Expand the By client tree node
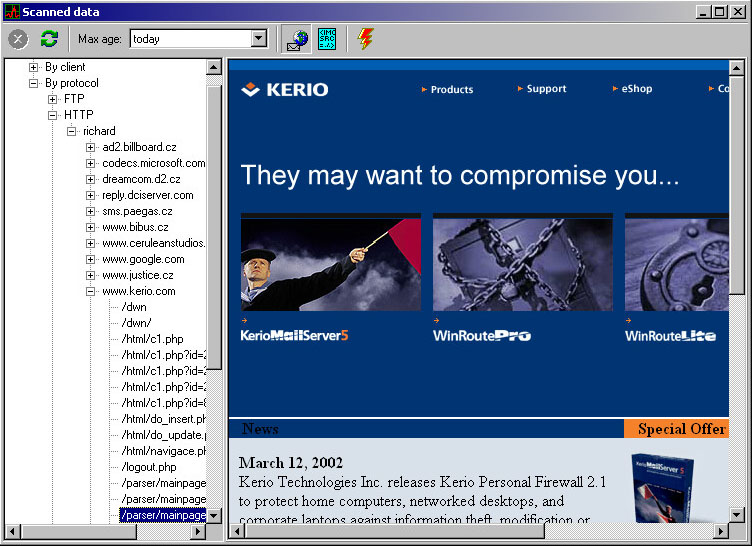The image size is (752, 546). 33,67
